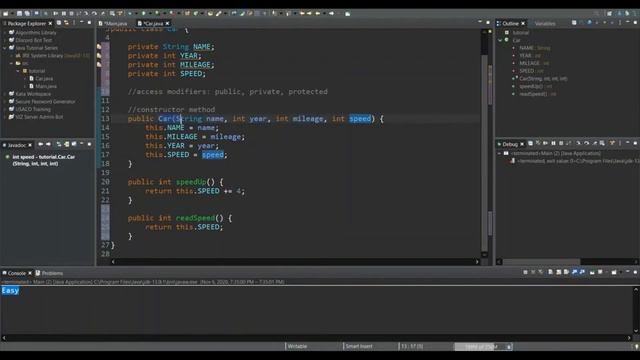Expand Main.java in Package Explorer
The width and height of the screenshot is (640, 360).
pos(25,86)
